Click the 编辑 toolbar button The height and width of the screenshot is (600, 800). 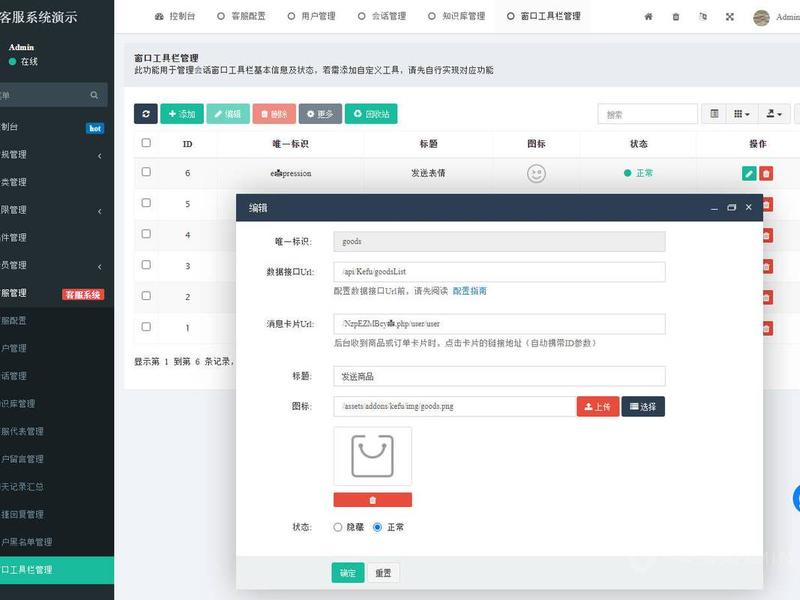228,114
